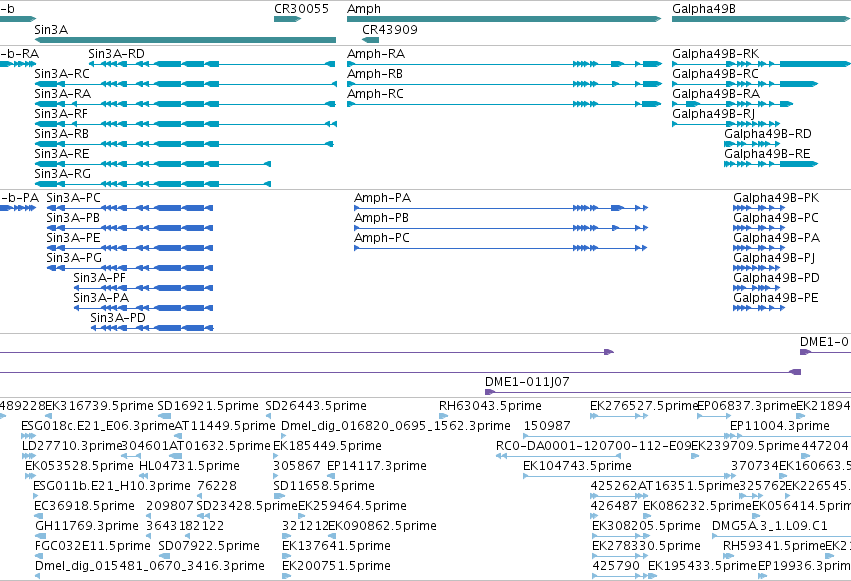The image size is (851, 581).
Task: Click the EK316739.5prime EST label
Action: click(x=99, y=406)
